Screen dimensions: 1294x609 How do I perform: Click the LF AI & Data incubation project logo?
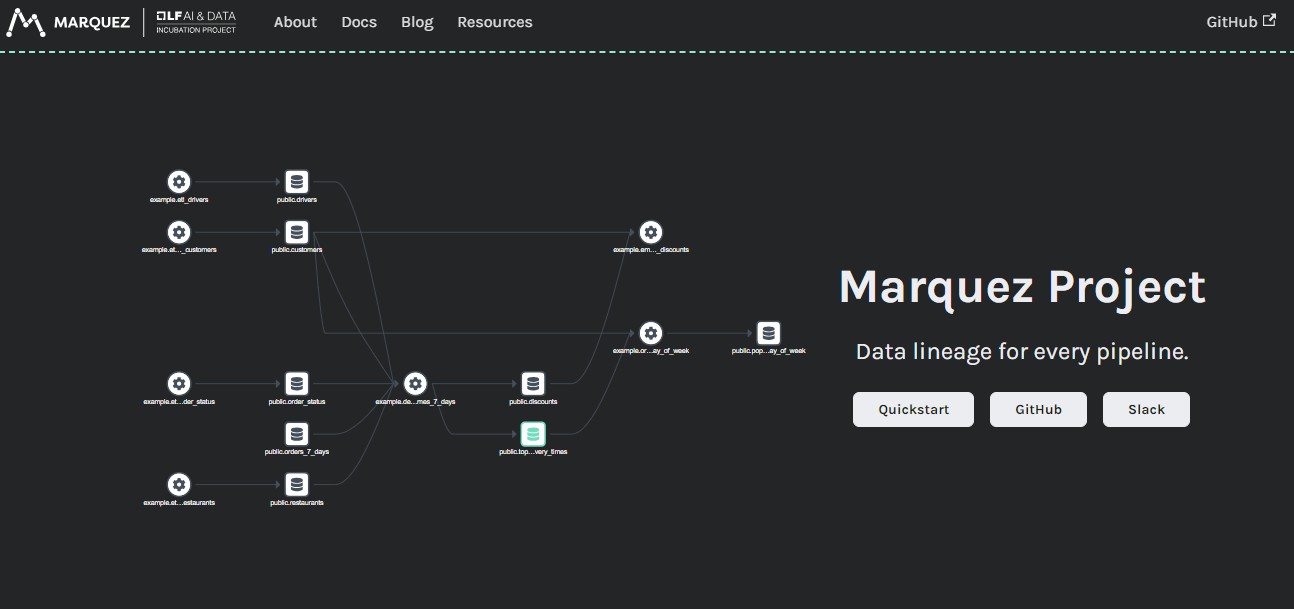(x=196, y=22)
